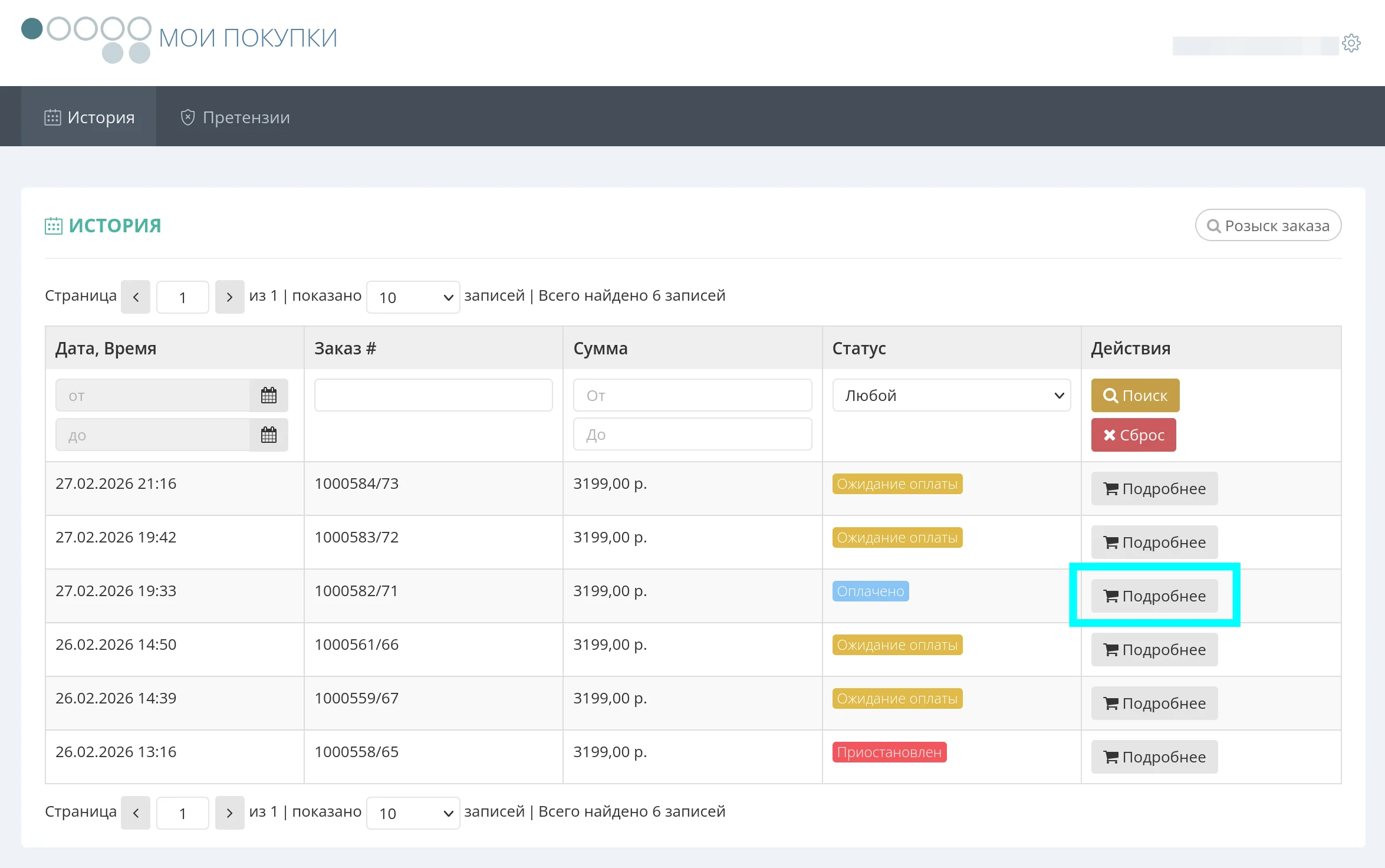Click the Заказ # filter input field

(433, 395)
